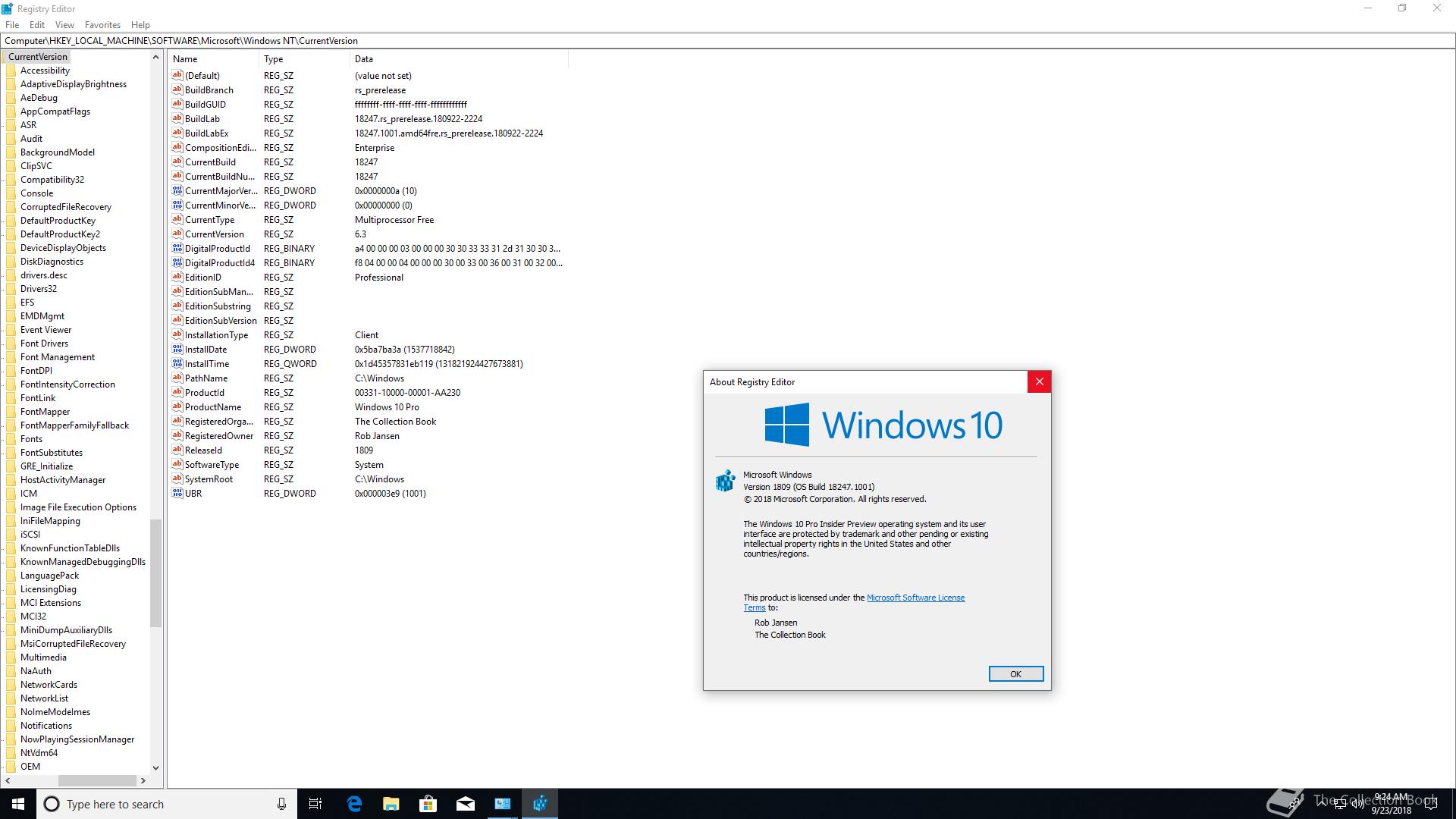The width and height of the screenshot is (1456, 819).
Task: Select the Notifications key
Action: (x=46, y=726)
